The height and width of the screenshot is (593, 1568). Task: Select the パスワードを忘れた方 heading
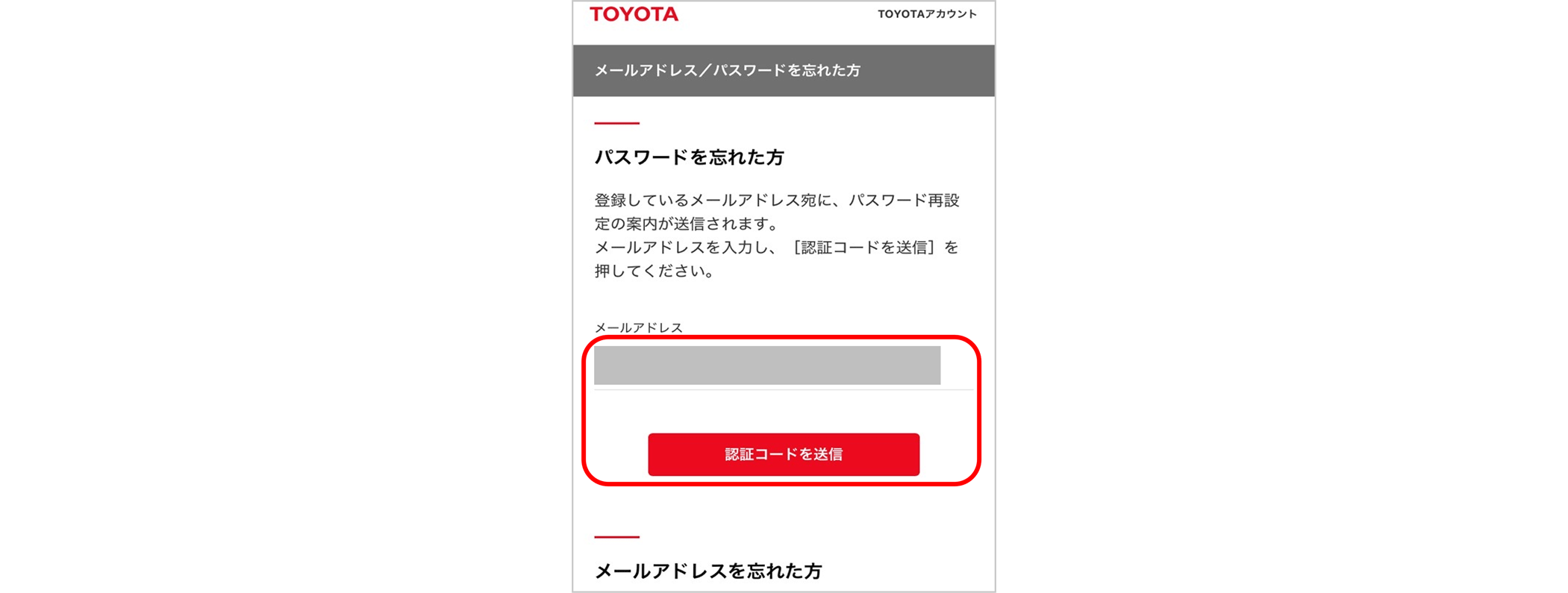pyautogui.click(x=689, y=157)
